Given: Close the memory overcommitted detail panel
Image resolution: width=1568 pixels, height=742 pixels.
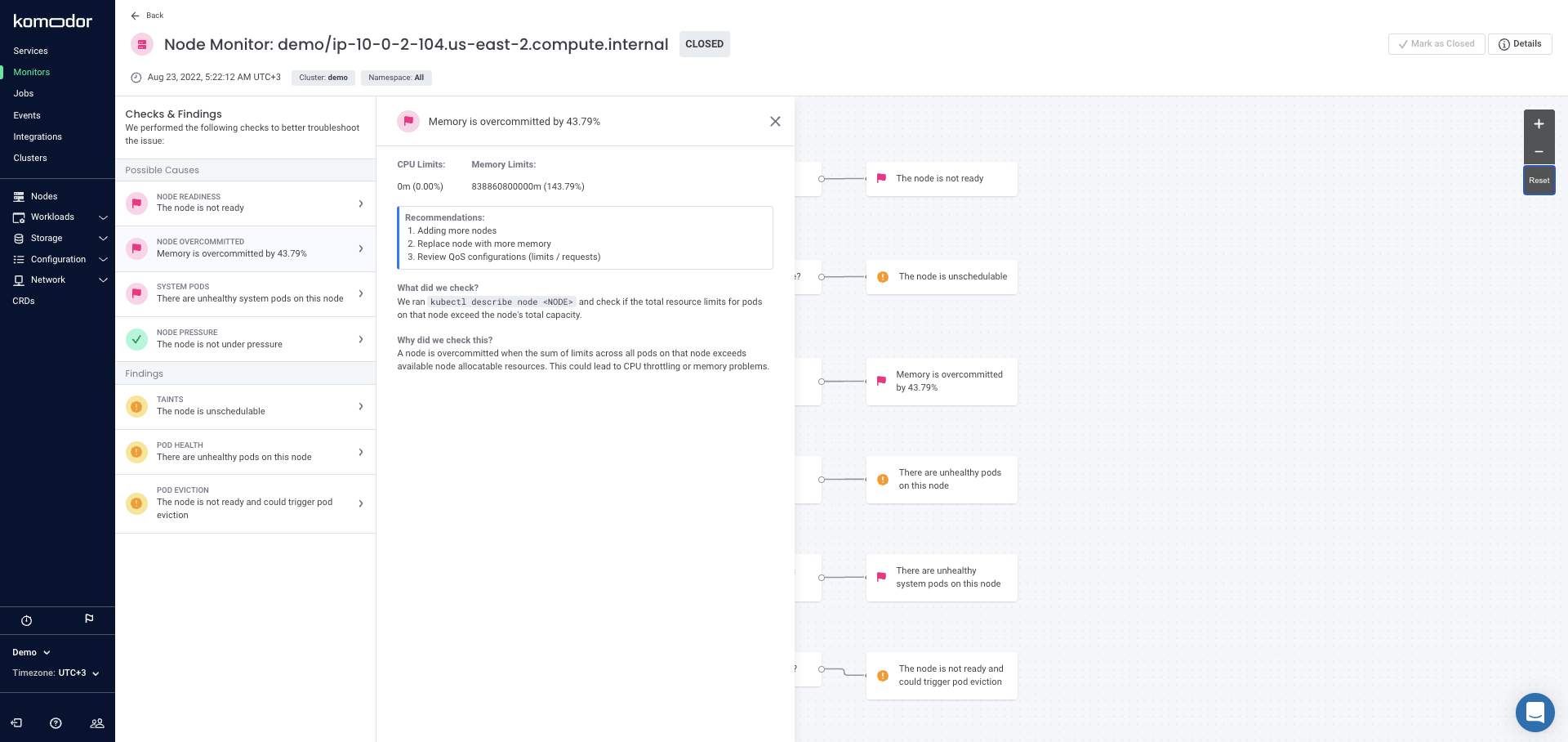Looking at the screenshot, I should pyautogui.click(x=775, y=122).
